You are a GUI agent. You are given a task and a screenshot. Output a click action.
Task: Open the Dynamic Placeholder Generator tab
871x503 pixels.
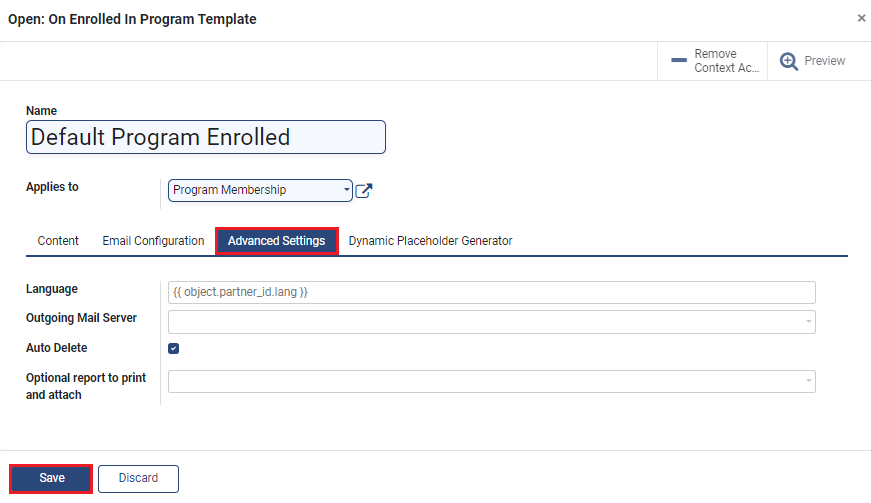point(430,241)
